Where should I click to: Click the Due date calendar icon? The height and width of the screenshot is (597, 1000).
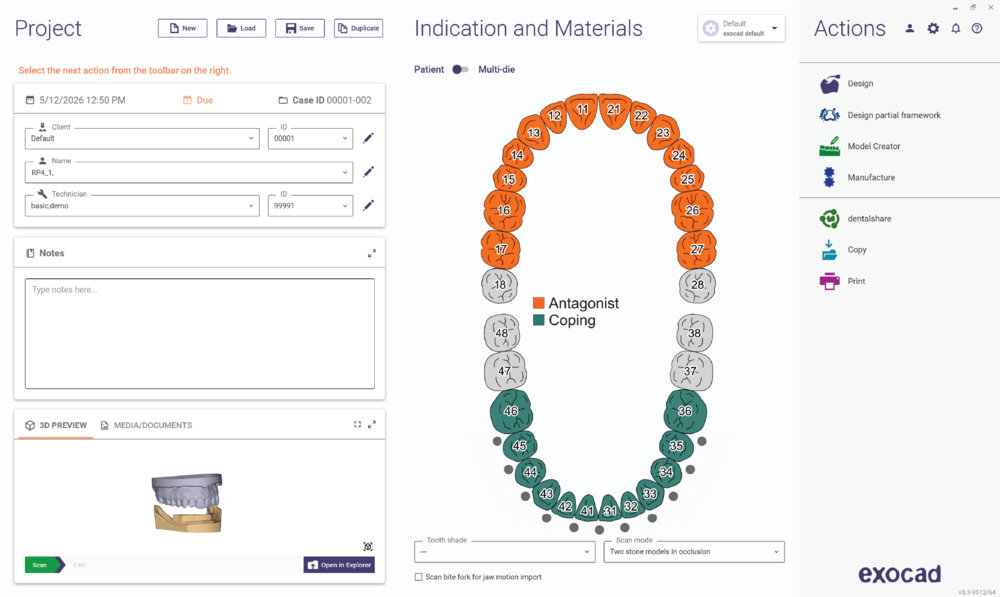[x=187, y=100]
